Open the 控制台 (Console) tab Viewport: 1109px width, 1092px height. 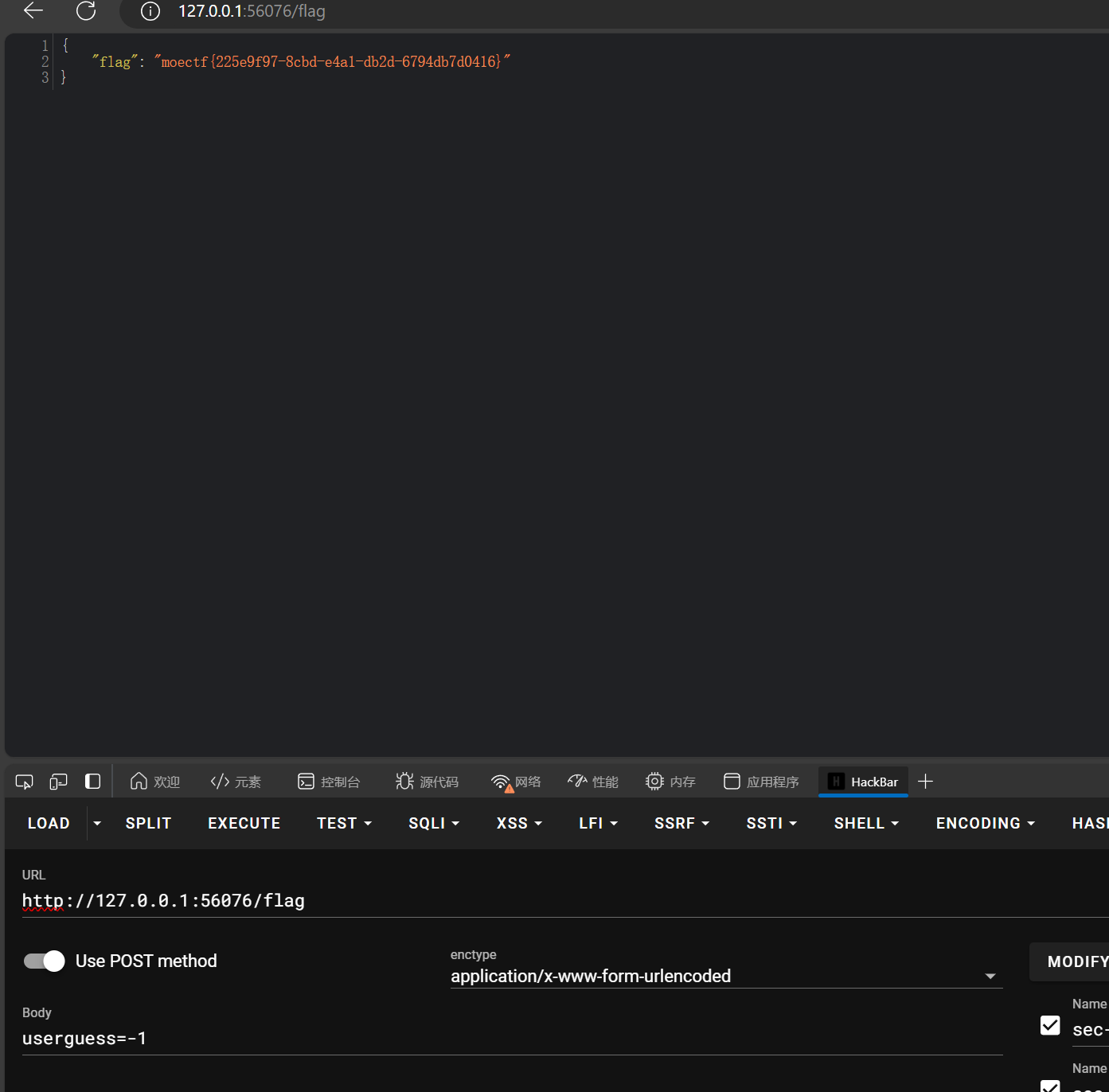click(329, 782)
